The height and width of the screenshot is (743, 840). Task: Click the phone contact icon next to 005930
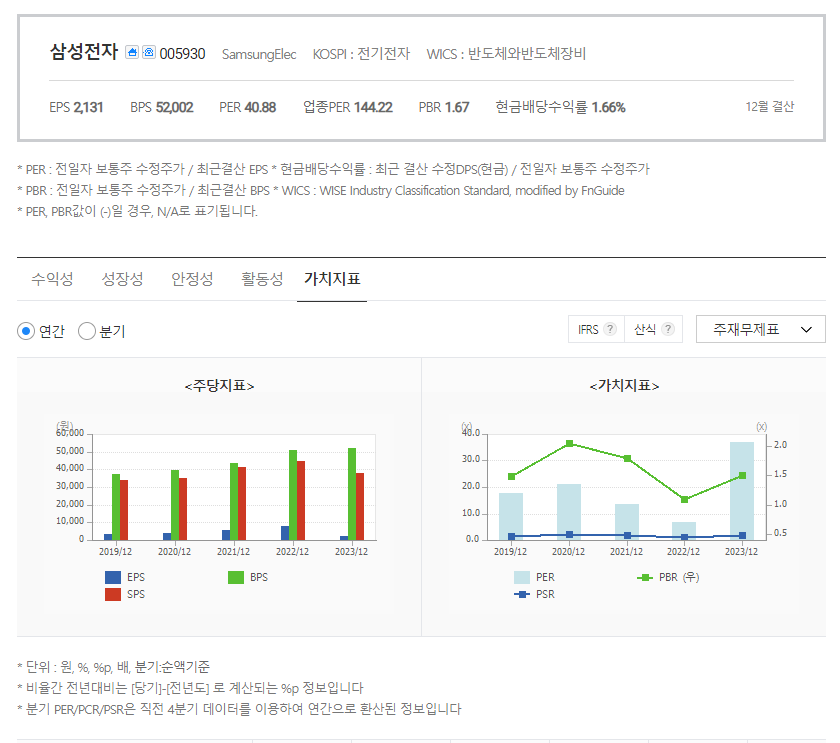[149, 52]
